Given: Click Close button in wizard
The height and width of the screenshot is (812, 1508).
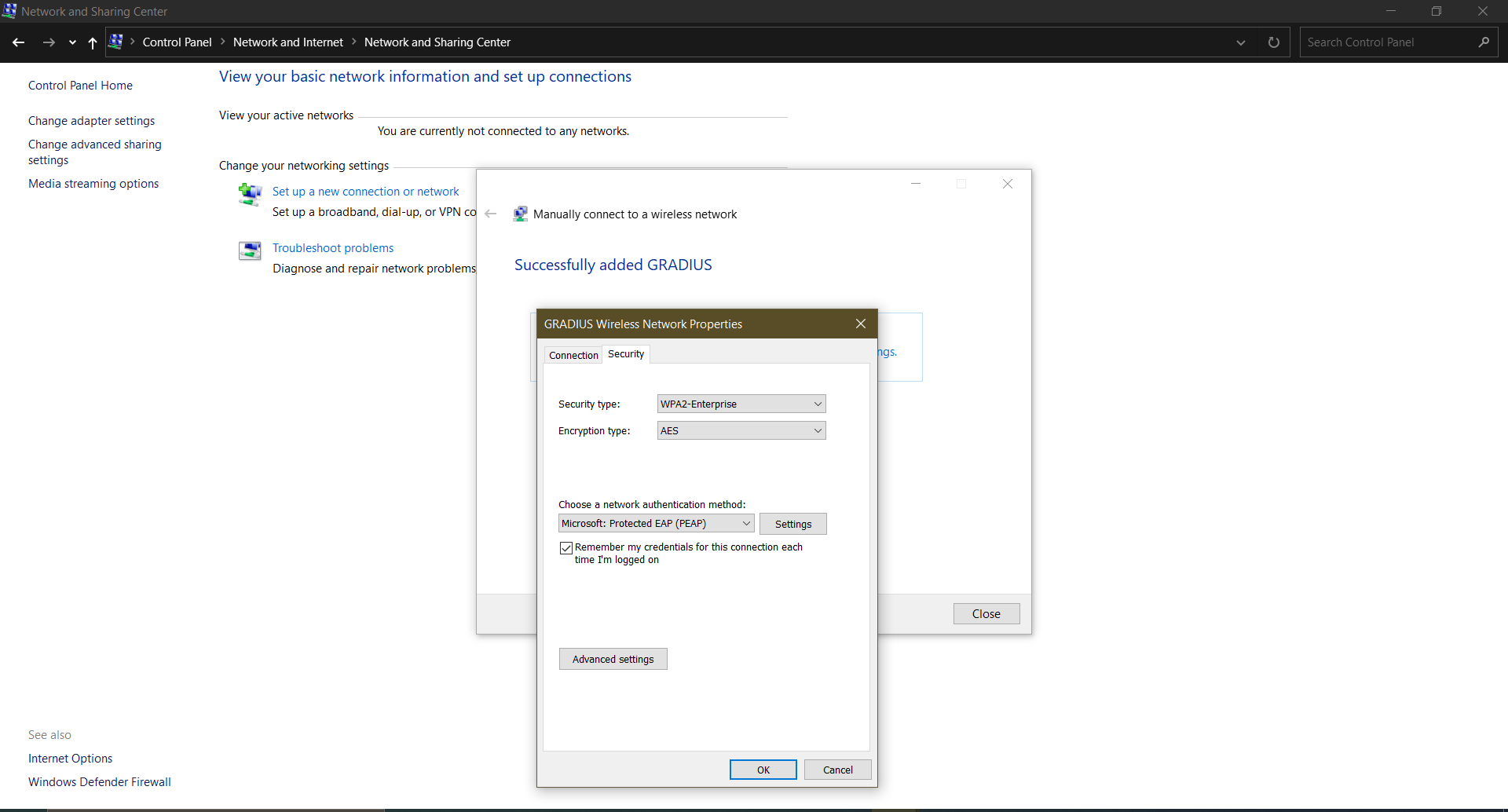Looking at the screenshot, I should [986, 614].
